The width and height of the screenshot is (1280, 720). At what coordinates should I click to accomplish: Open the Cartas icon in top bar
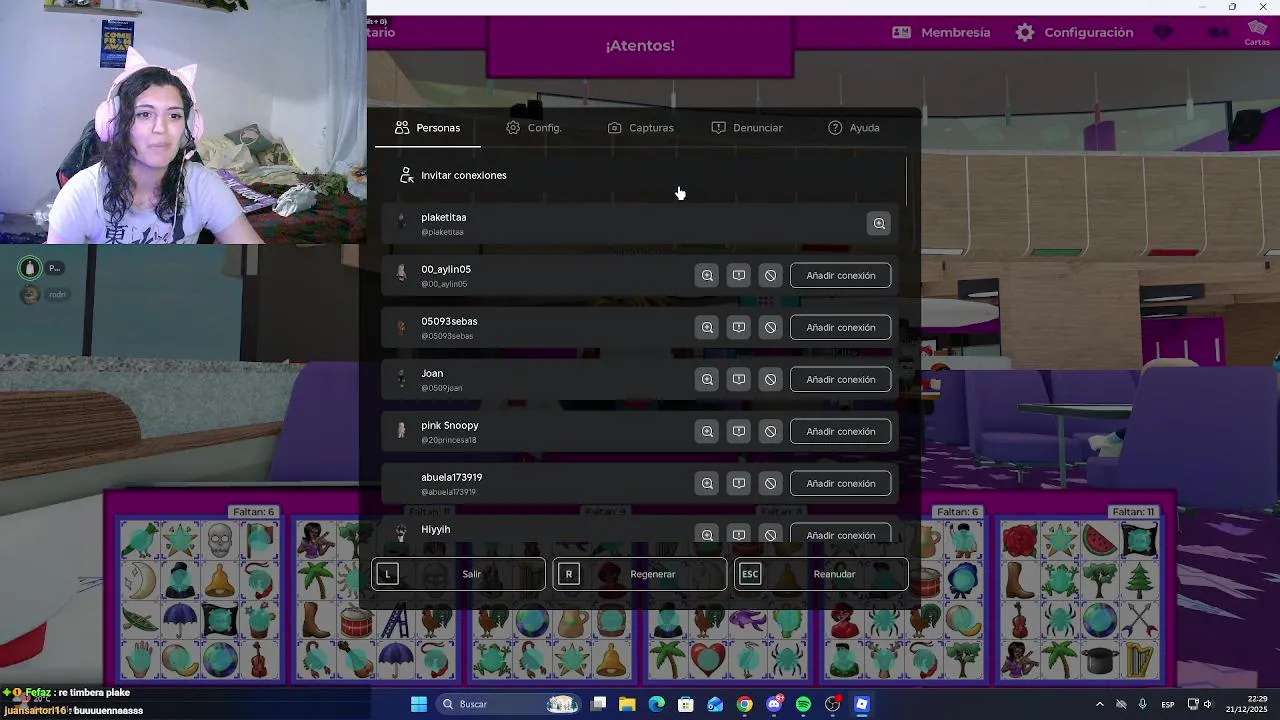1257,32
